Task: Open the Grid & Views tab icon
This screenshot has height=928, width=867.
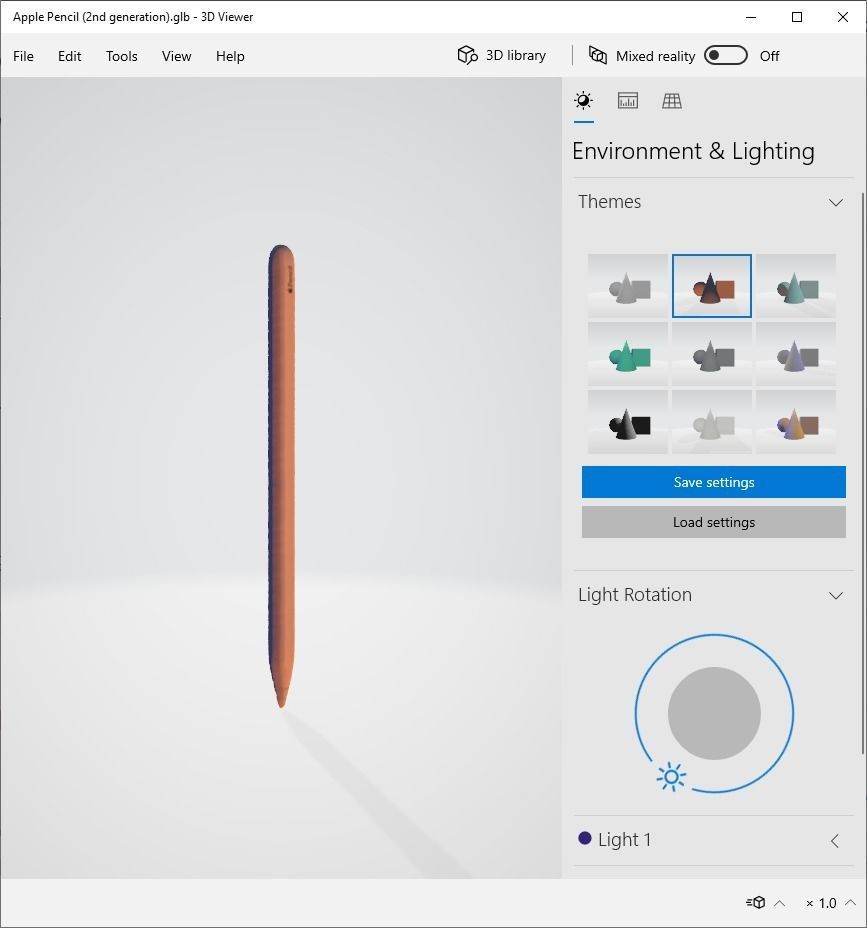Action: 672,101
